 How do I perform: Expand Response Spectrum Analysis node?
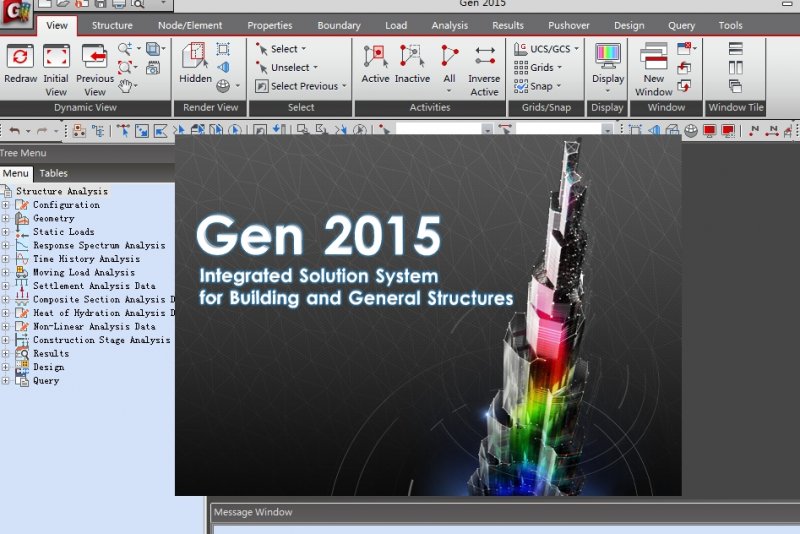pyautogui.click(x=5, y=245)
